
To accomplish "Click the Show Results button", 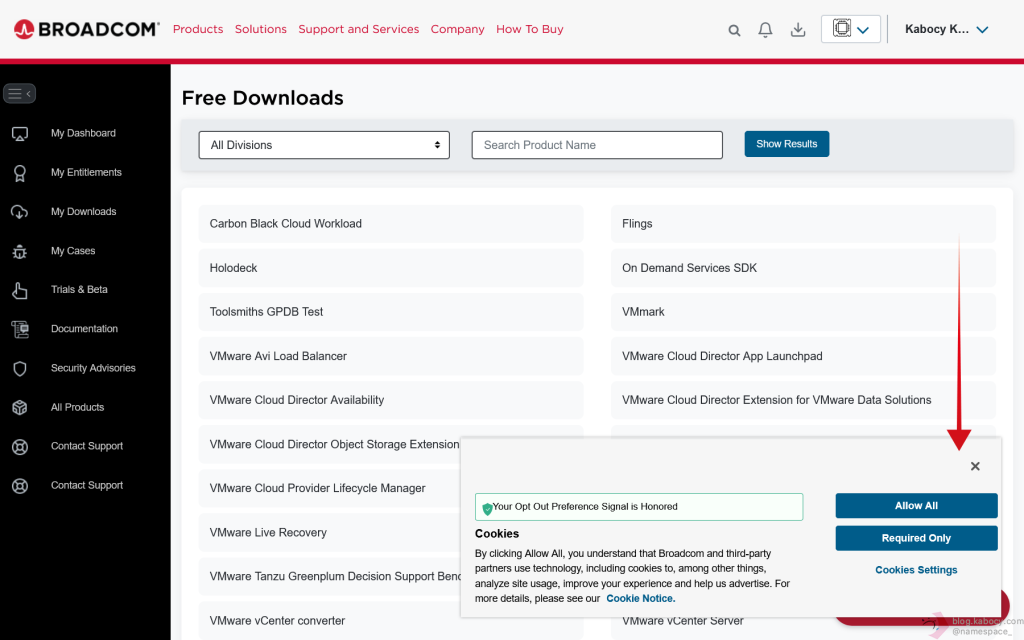I will tap(786, 144).
